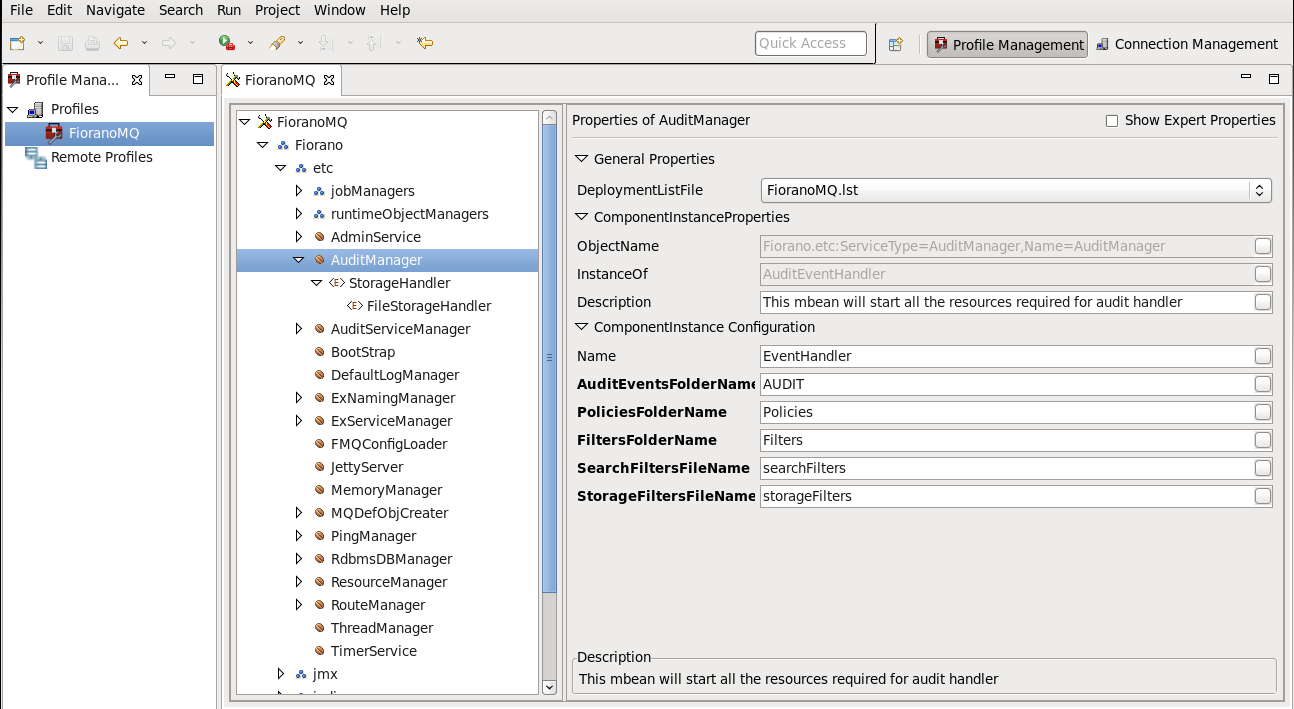Expand the AdminService node
The image size is (1294, 709).
coord(299,237)
